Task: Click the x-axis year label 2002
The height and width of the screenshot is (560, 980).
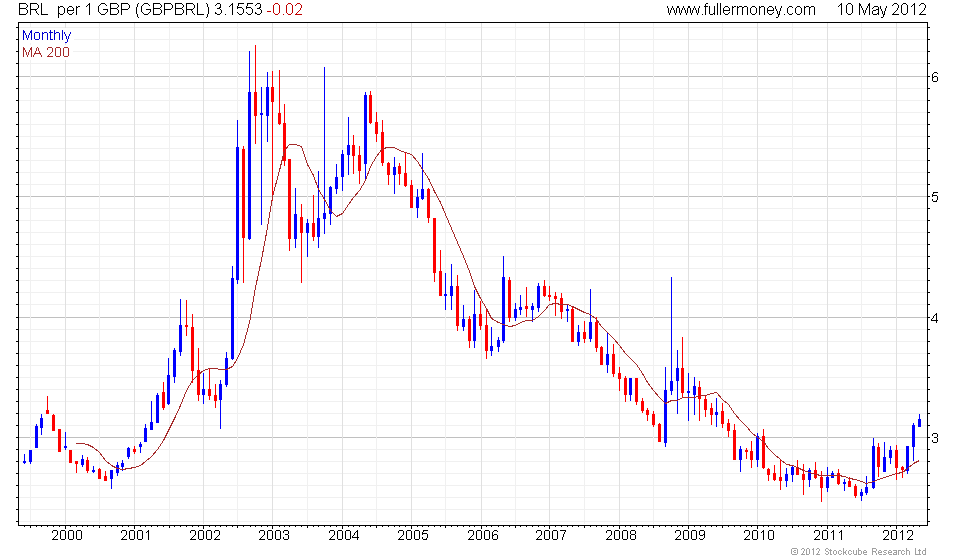Action: (205, 535)
